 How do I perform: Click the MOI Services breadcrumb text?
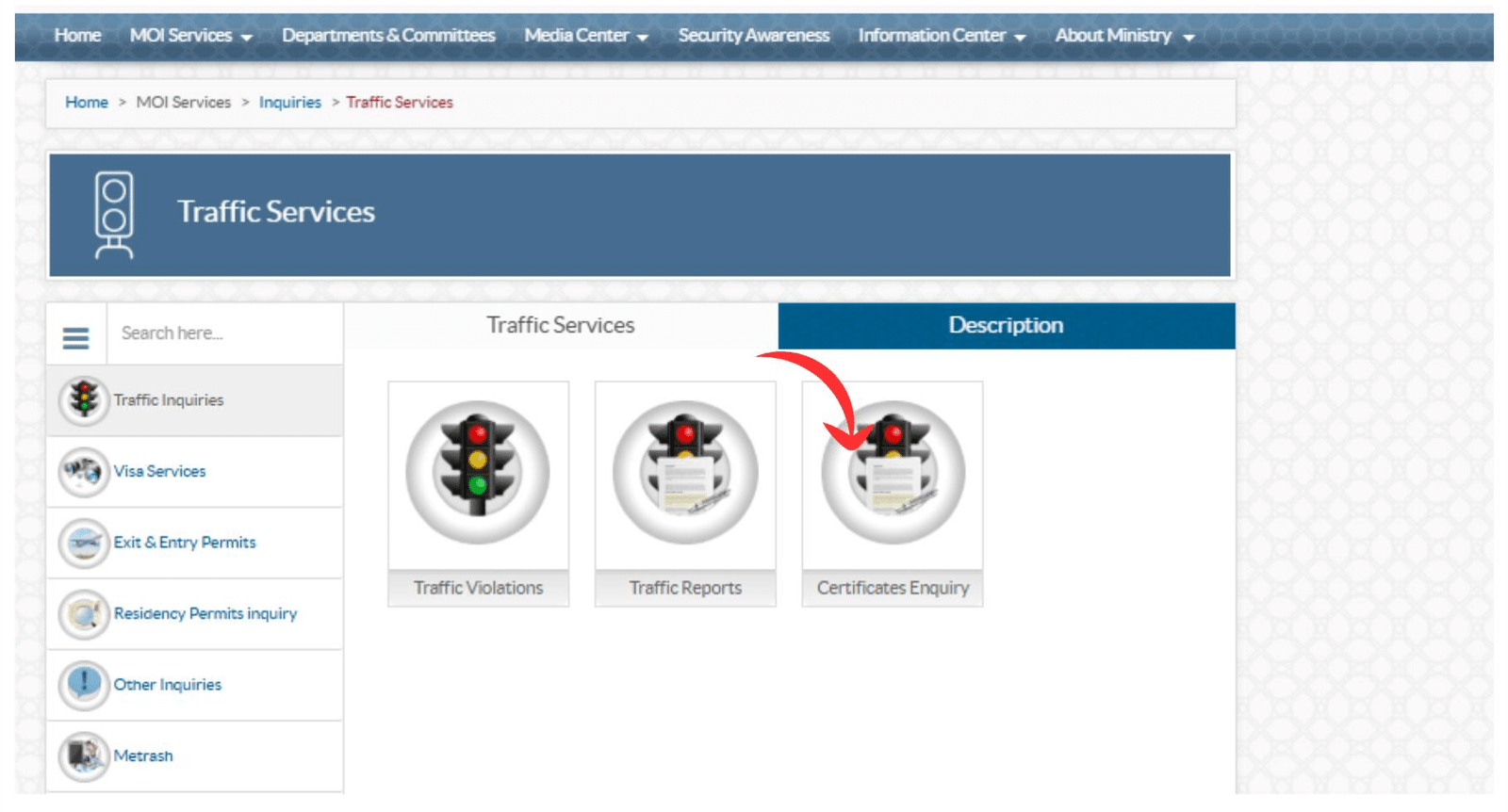184,102
